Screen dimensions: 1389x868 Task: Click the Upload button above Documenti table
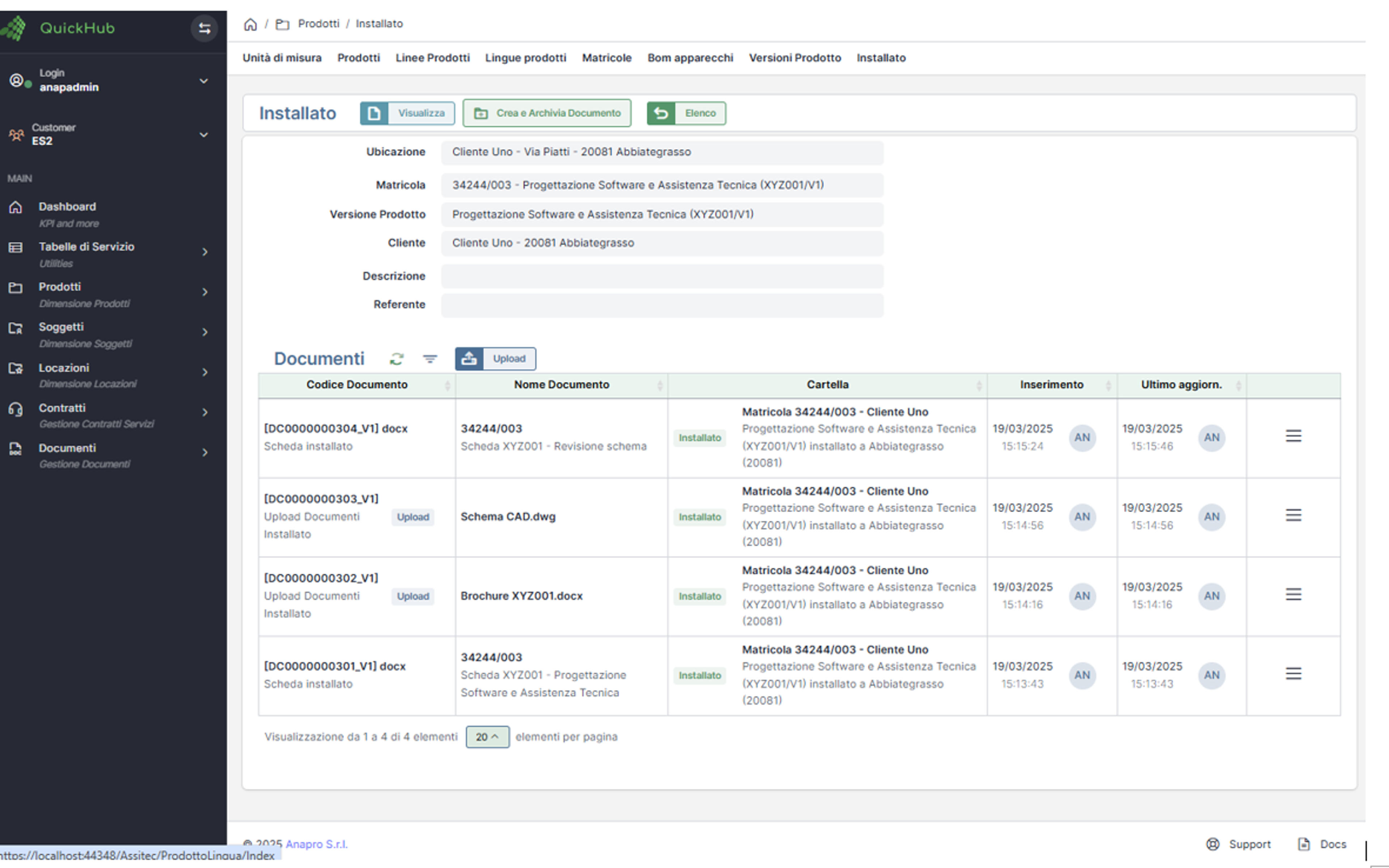[x=495, y=358]
